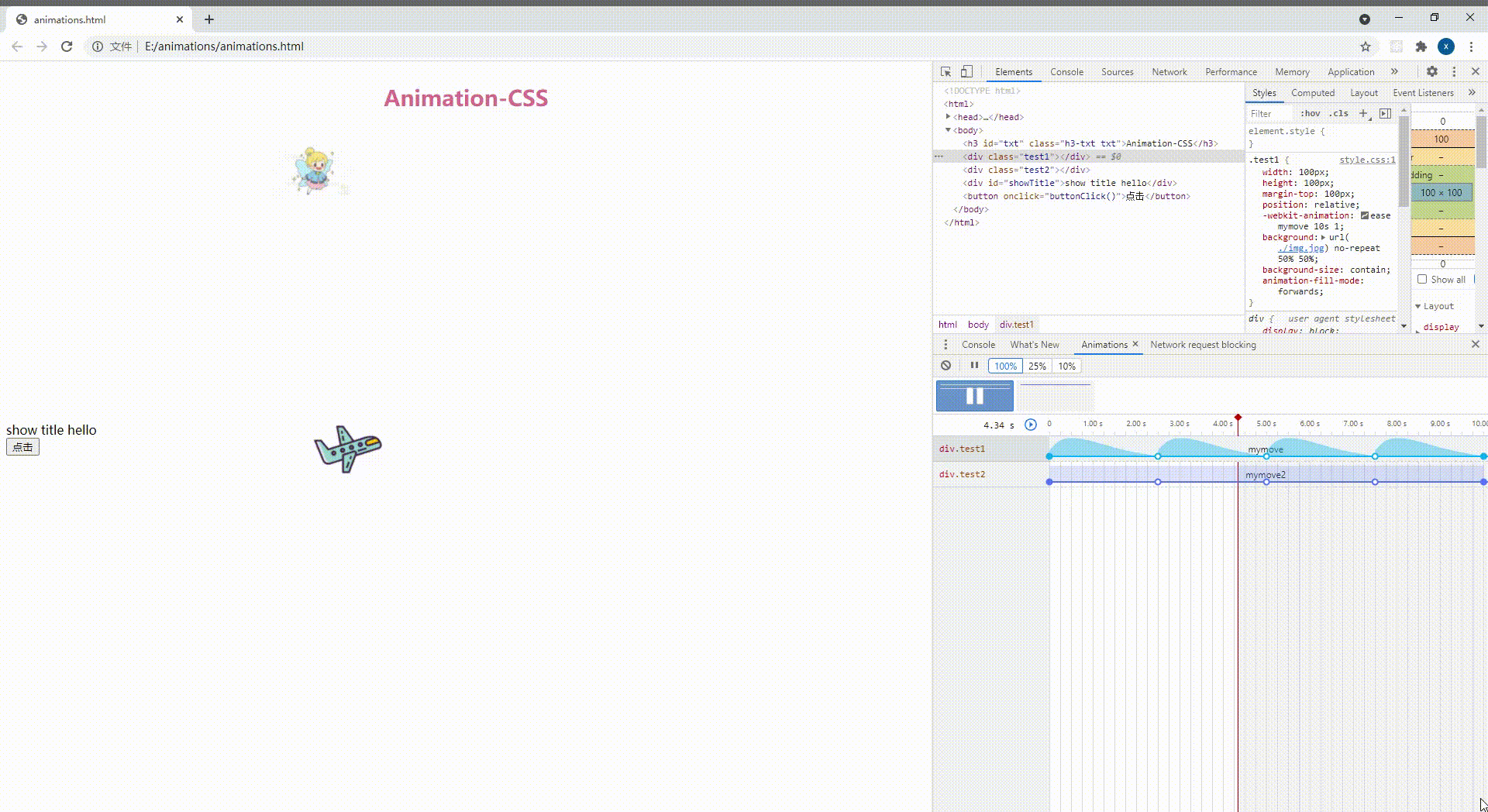
Task: Select the div.test2 animation row label
Action: point(963,474)
